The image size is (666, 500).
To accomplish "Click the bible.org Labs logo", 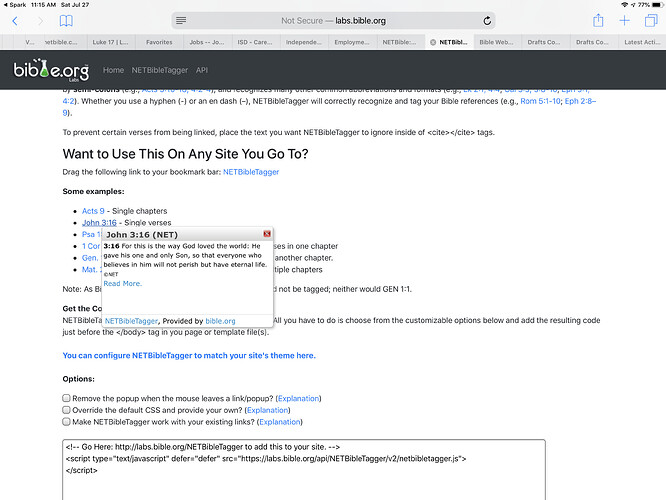I will 51,70.
